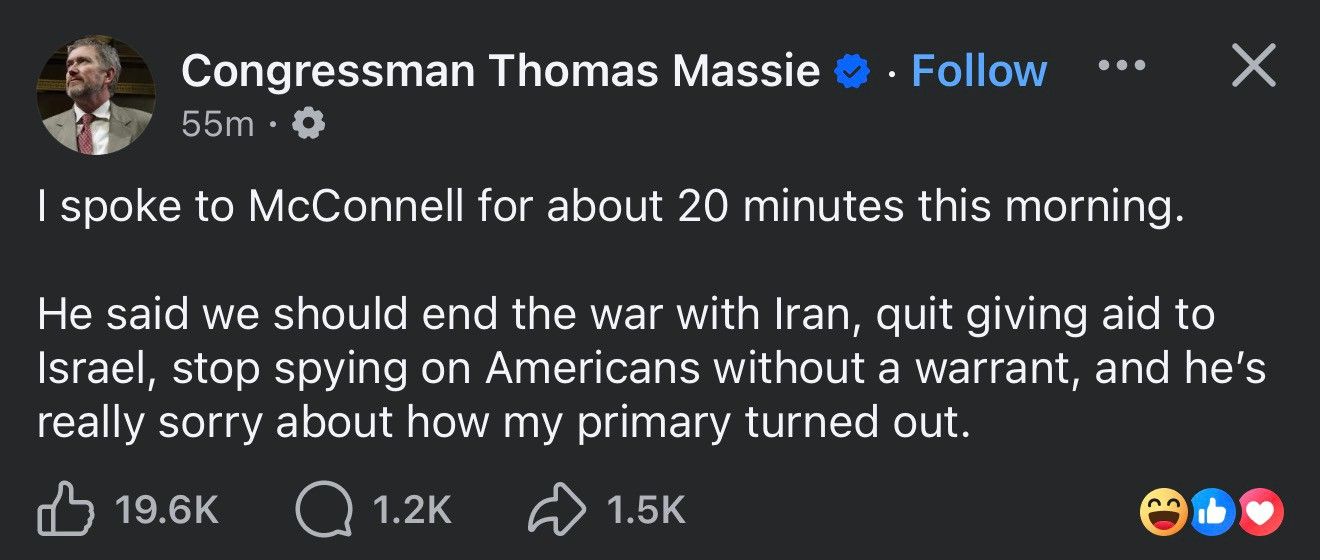The height and width of the screenshot is (560, 1320).
Task: Click the red heart Love reaction
Action: pos(1261,513)
